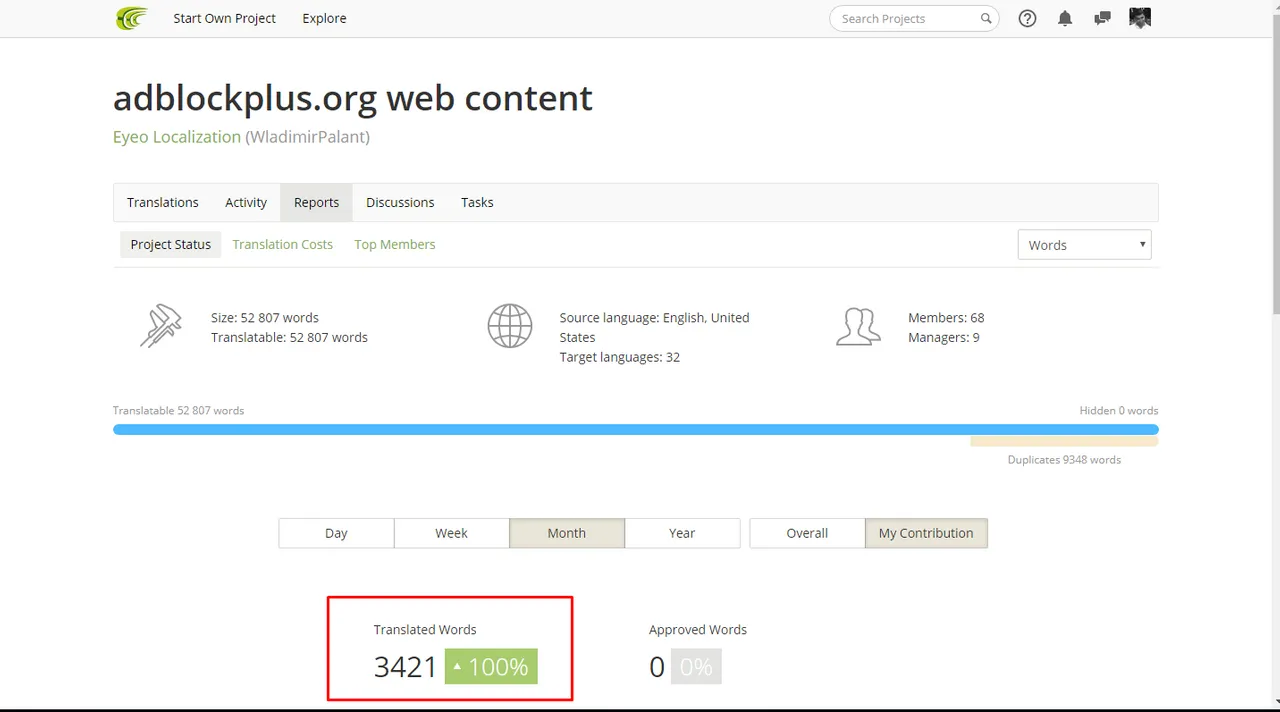This screenshot has height=712, width=1280.
Task: Click the members people icon
Action: point(858,326)
